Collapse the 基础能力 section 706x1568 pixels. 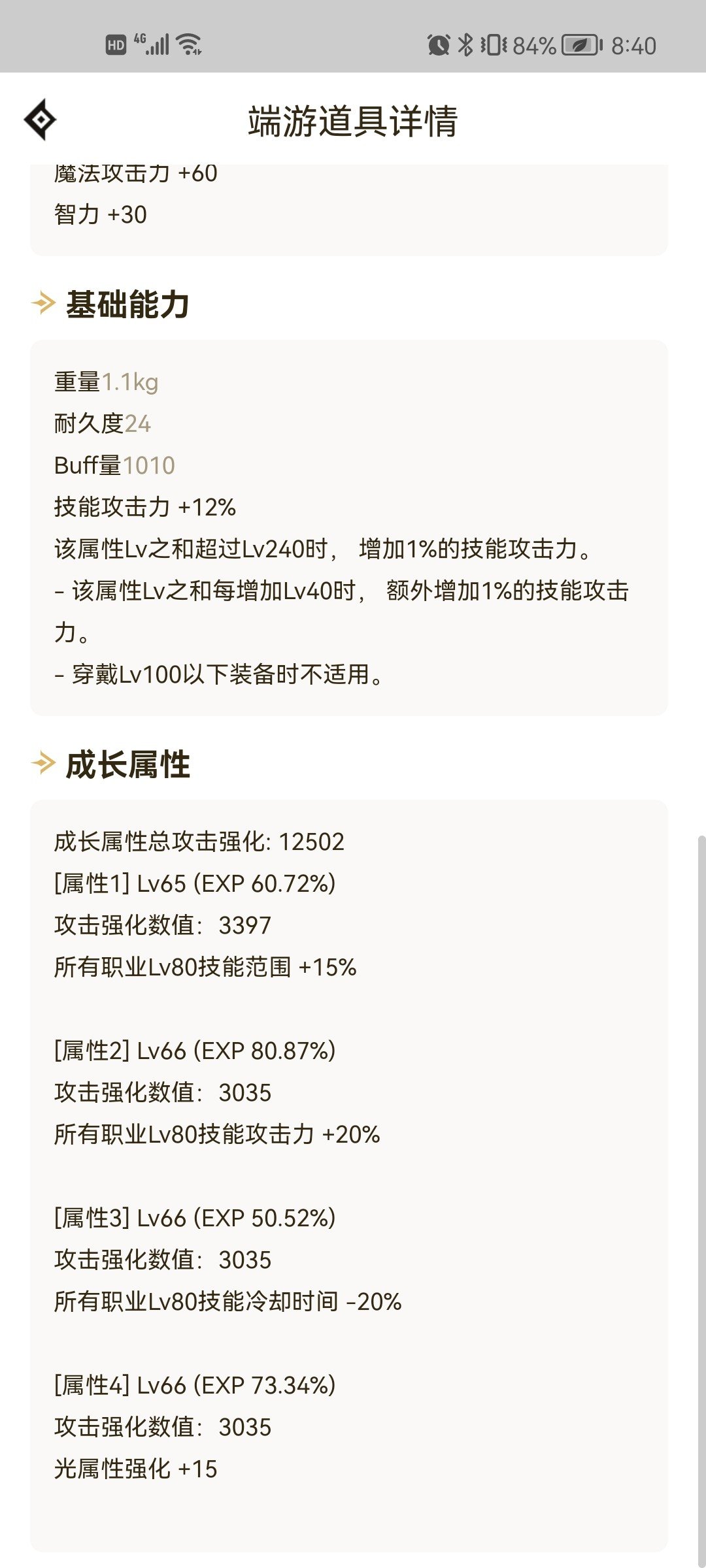[127, 304]
